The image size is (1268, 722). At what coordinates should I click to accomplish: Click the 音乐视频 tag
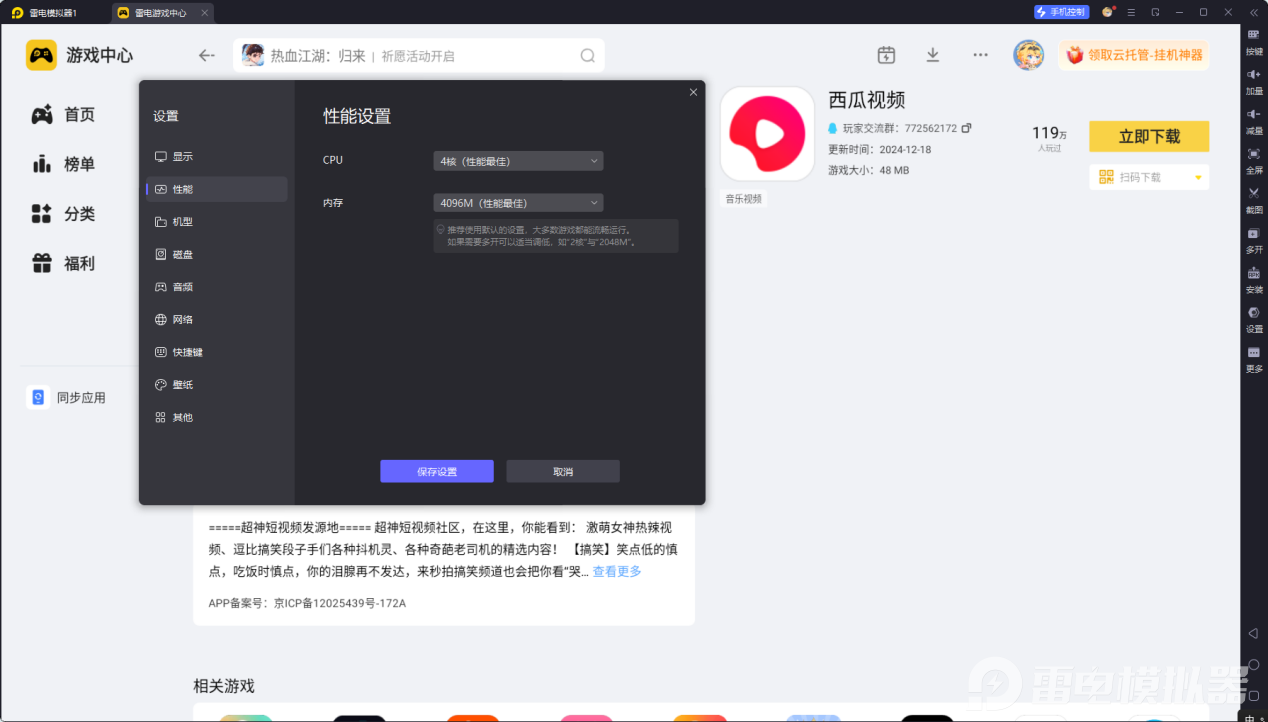tap(744, 199)
